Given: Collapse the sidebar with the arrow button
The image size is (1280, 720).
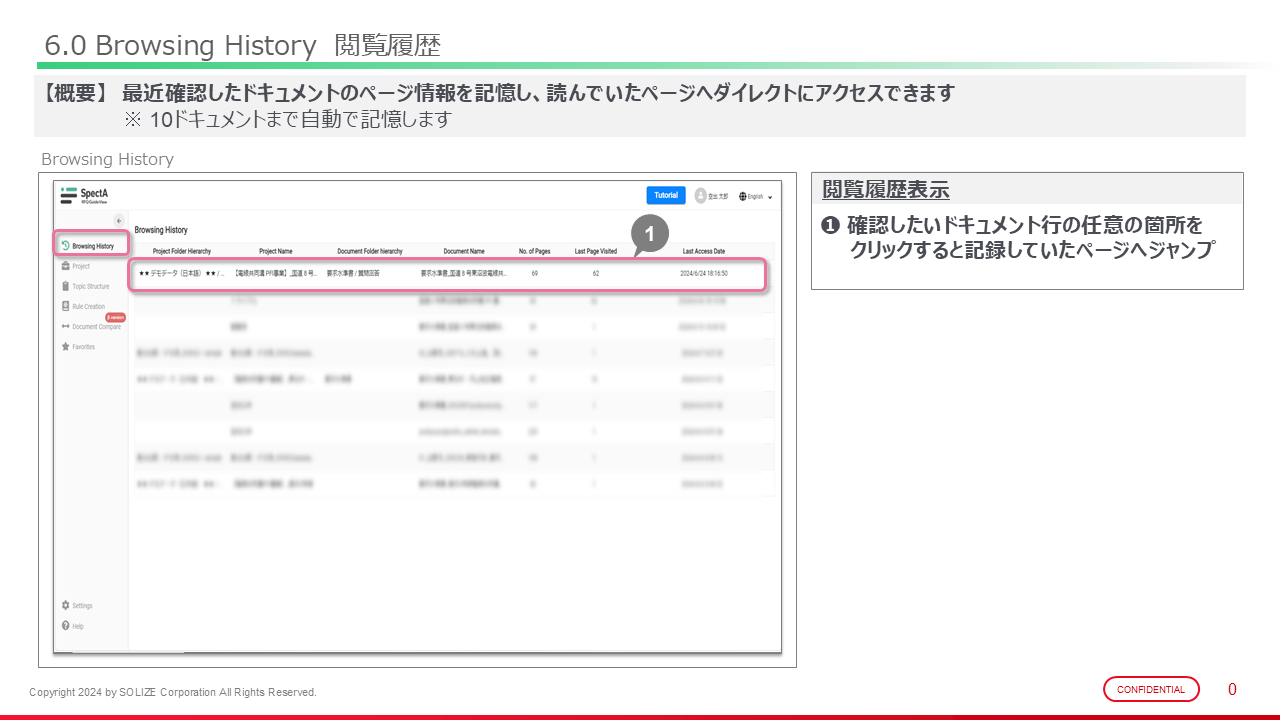Looking at the screenshot, I should 119,220.
